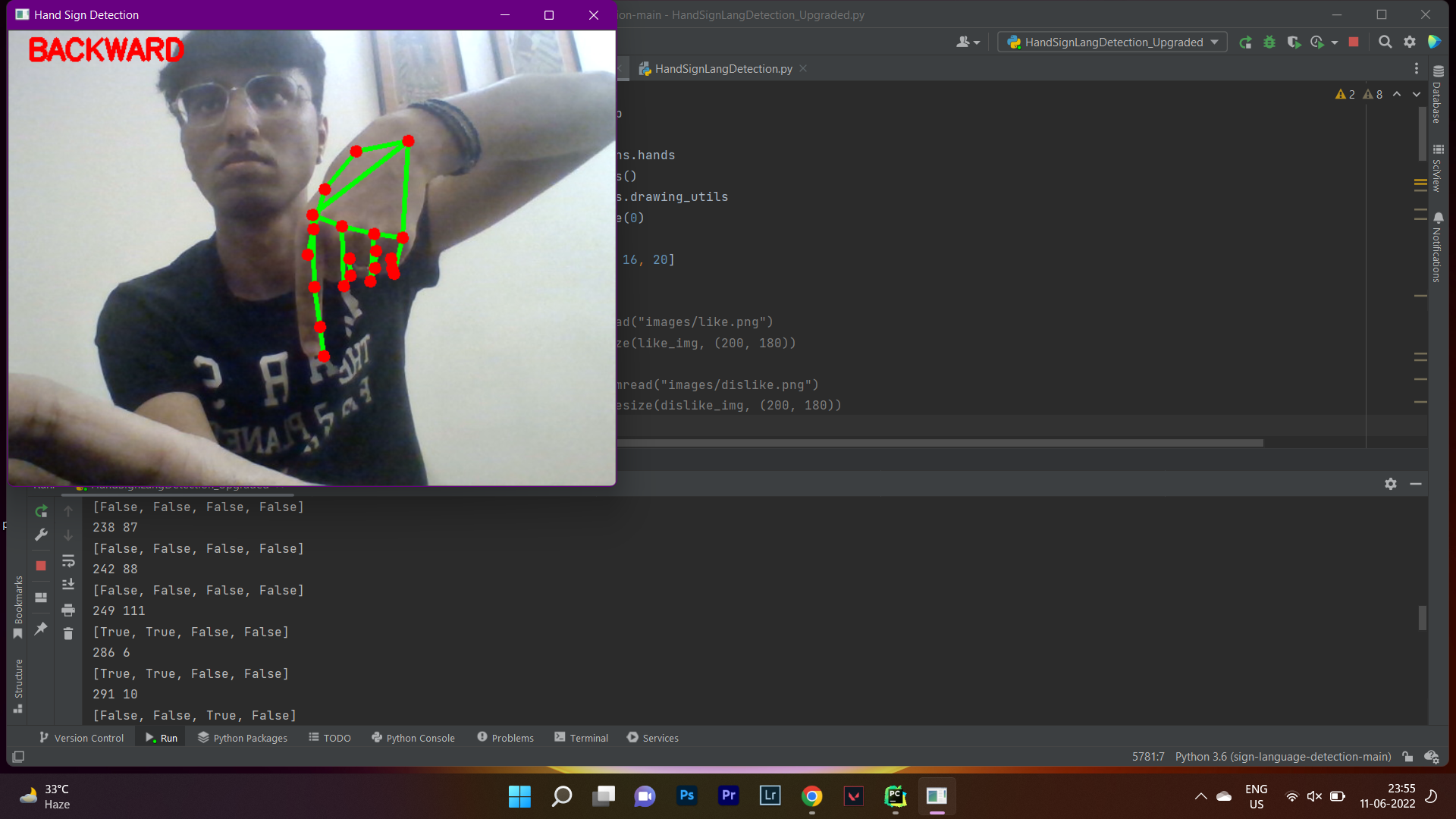This screenshot has width=1456, height=819.
Task: Stop the script with the red square
Action: (x=1353, y=42)
